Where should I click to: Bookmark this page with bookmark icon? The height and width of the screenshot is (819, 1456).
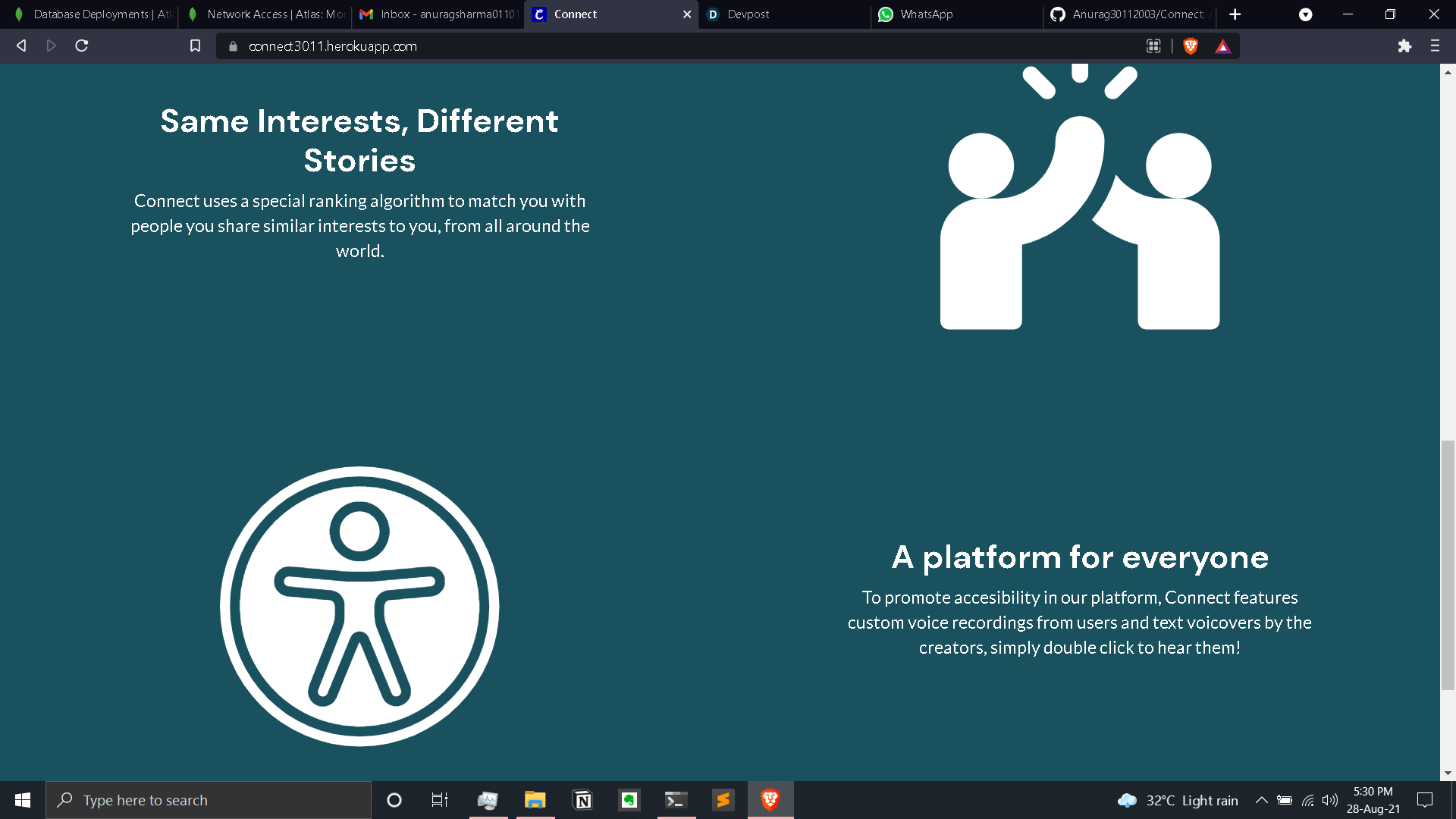click(195, 46)
